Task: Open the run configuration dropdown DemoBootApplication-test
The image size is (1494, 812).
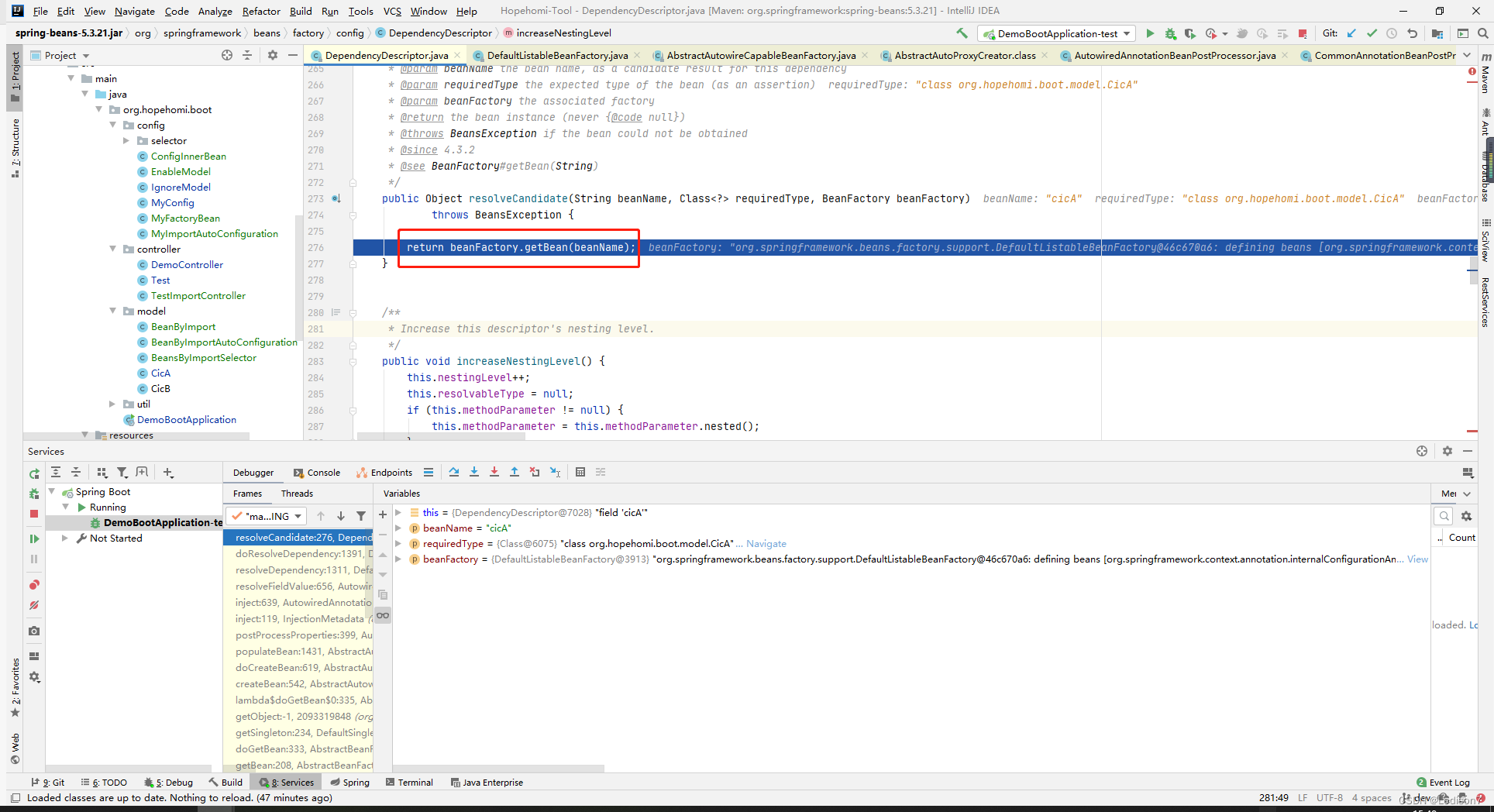Action: [x=1058, y=33]
